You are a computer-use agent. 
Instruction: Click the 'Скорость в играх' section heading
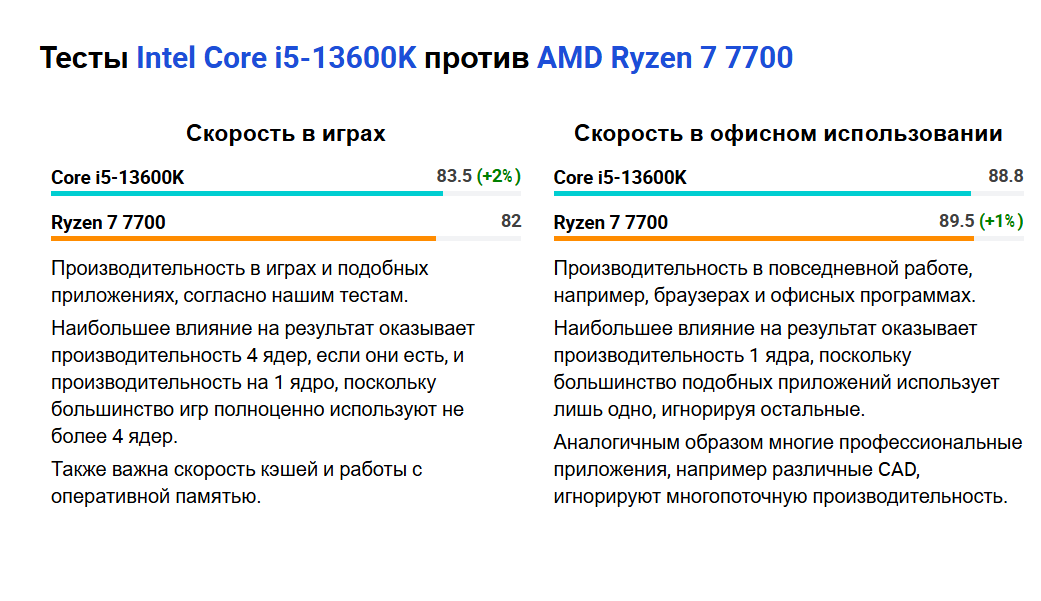[286, 133]
